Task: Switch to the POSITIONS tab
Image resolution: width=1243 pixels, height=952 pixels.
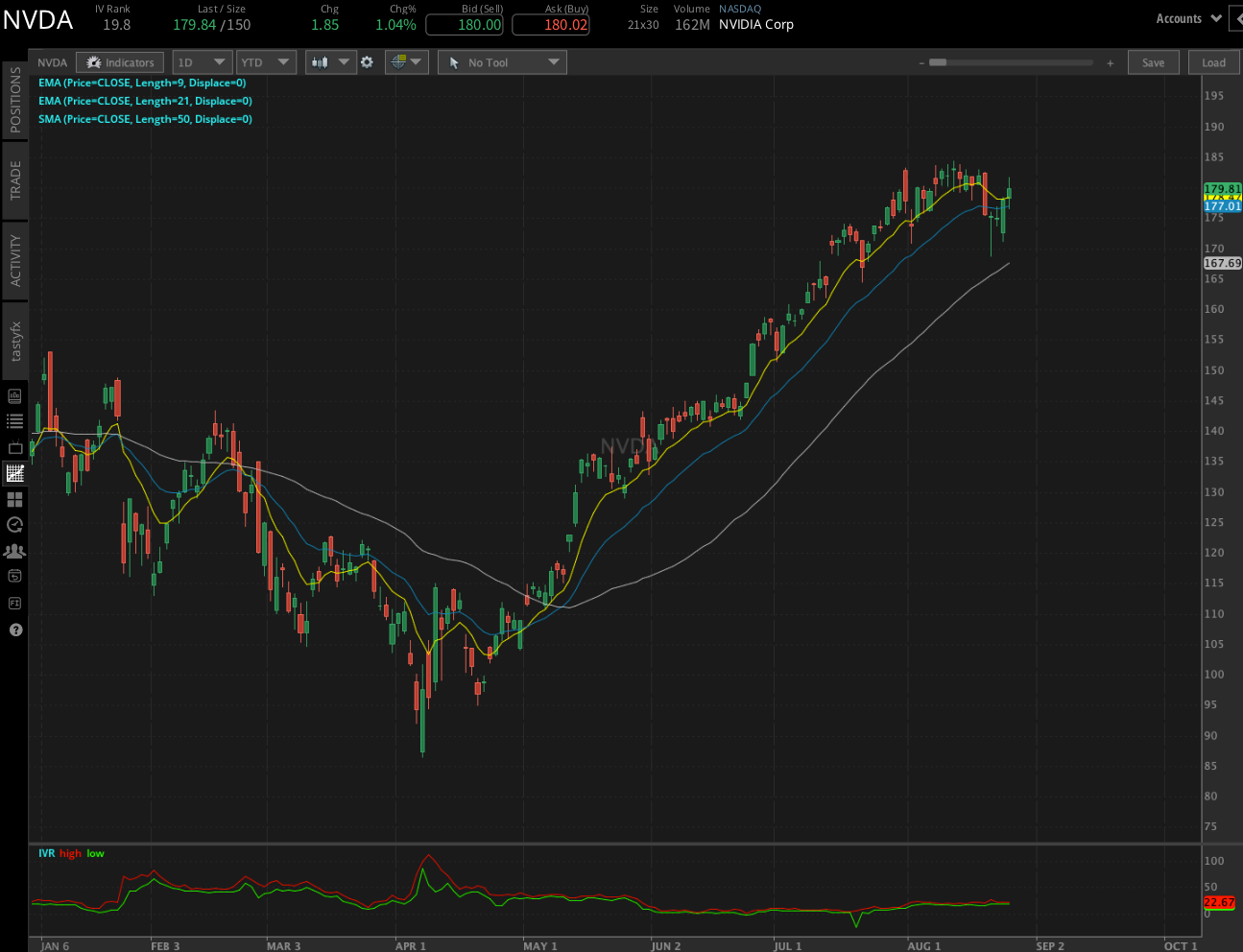Action: [x=14, y=99]
